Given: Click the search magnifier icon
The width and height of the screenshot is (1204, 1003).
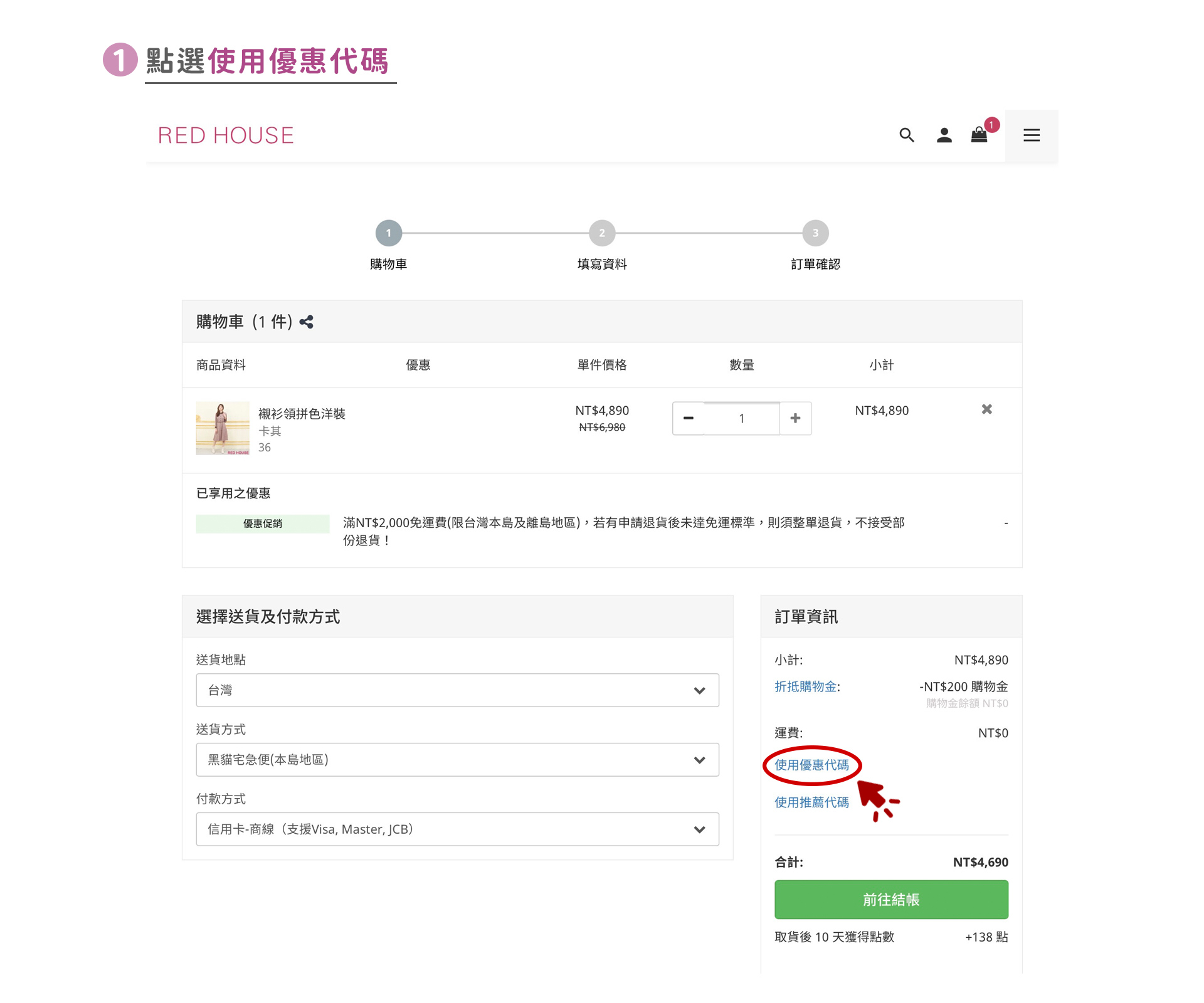Looking at the screenshot, I should click(906, 135).
